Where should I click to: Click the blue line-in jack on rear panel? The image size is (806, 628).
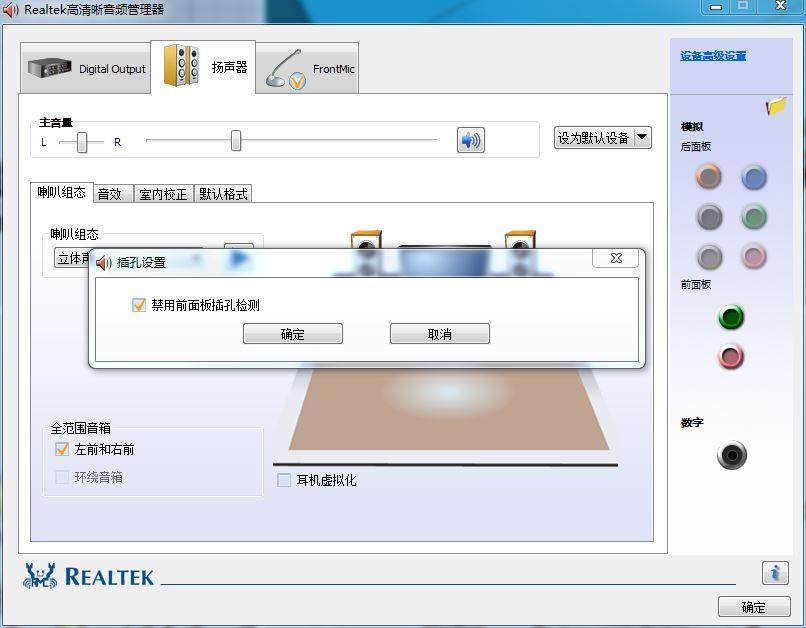click(753, 177)
